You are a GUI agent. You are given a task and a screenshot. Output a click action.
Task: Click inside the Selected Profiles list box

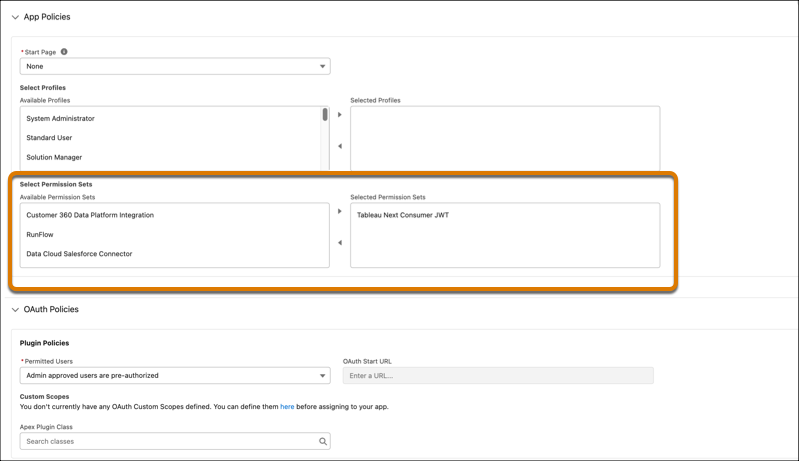point(505,138)
